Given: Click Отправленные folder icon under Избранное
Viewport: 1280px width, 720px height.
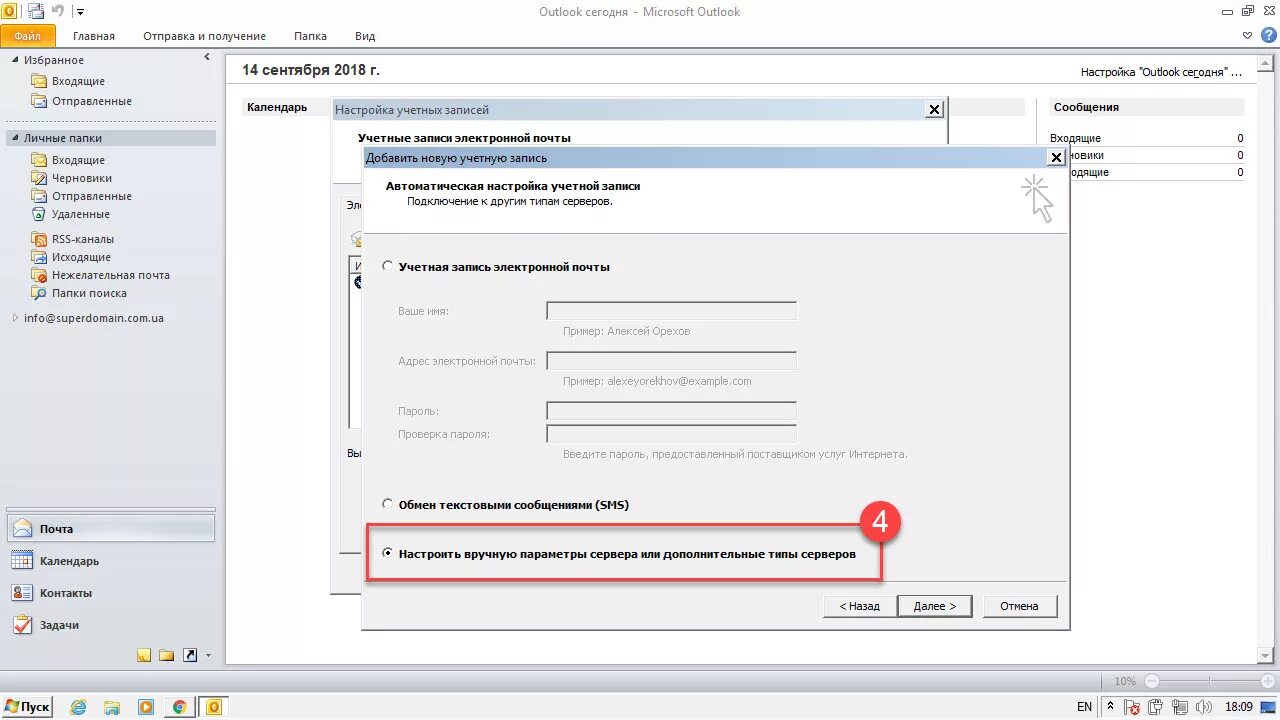Looking at the screenshot, I should pyautogui.click(x=39, y=101).
